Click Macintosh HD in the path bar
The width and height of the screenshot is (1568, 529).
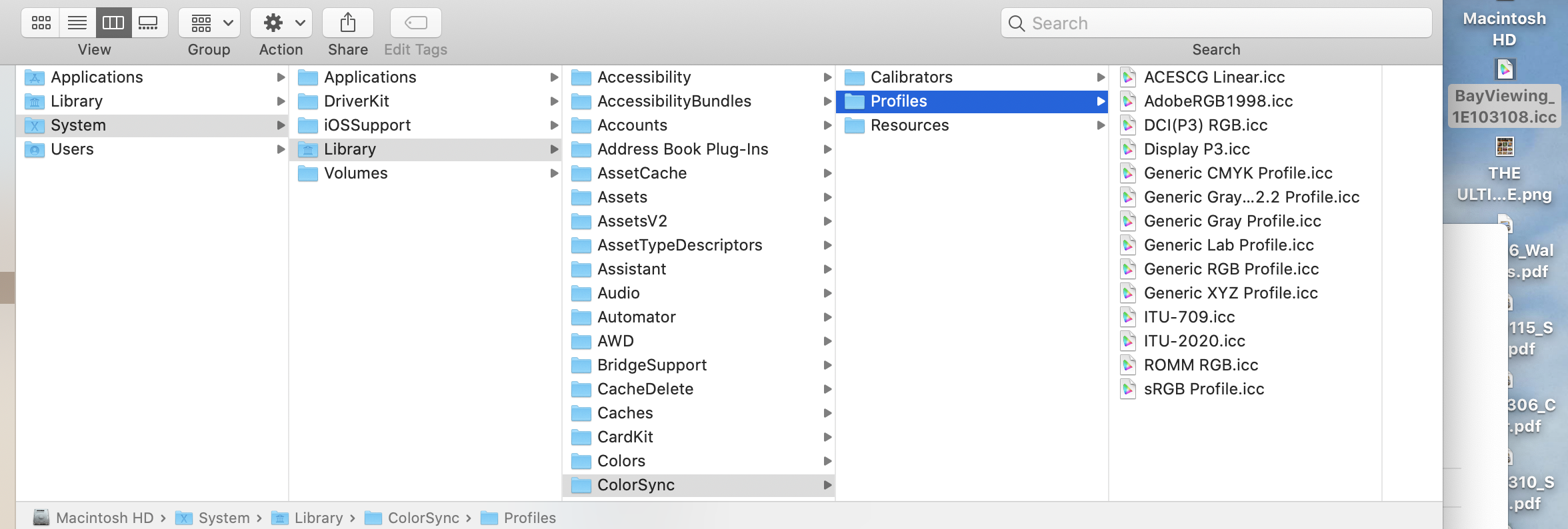104,518
